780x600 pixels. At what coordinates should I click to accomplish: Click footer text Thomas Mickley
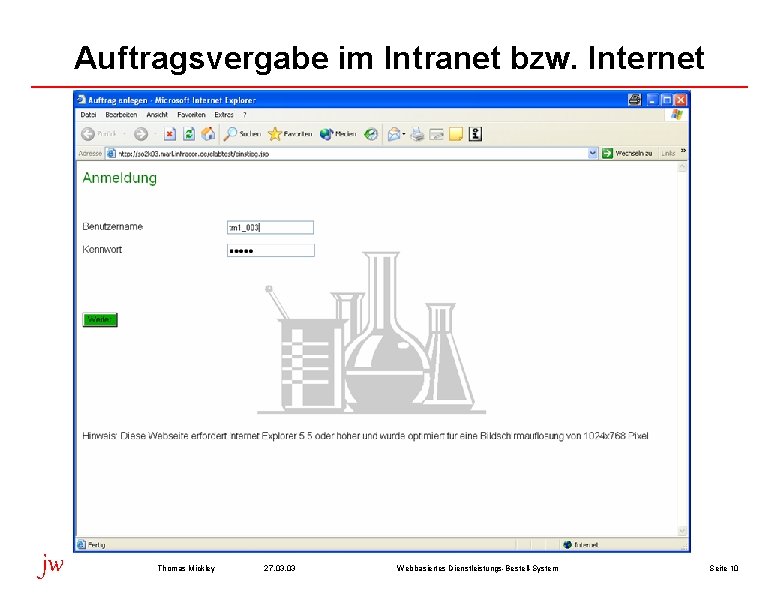pyautogui.click(x=186, y=568)
